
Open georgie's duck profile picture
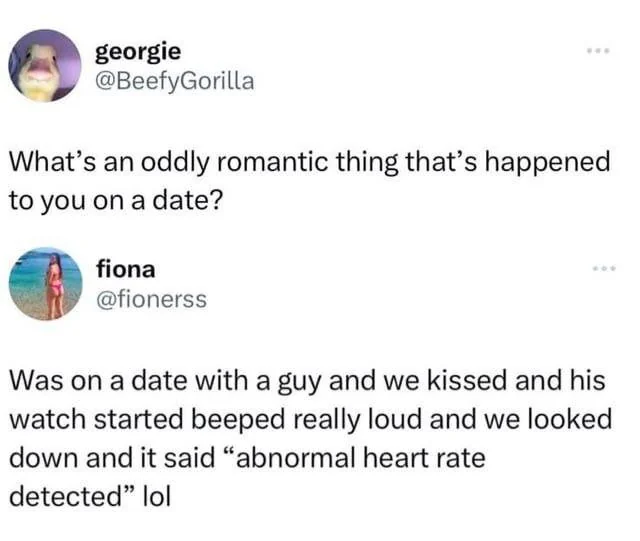click(x=45, y=65)
